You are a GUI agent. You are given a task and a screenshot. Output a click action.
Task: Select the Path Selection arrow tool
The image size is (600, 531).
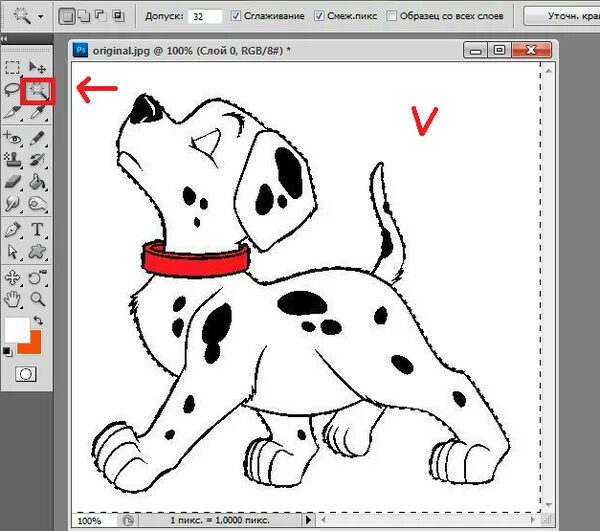(x=13, y=252)
